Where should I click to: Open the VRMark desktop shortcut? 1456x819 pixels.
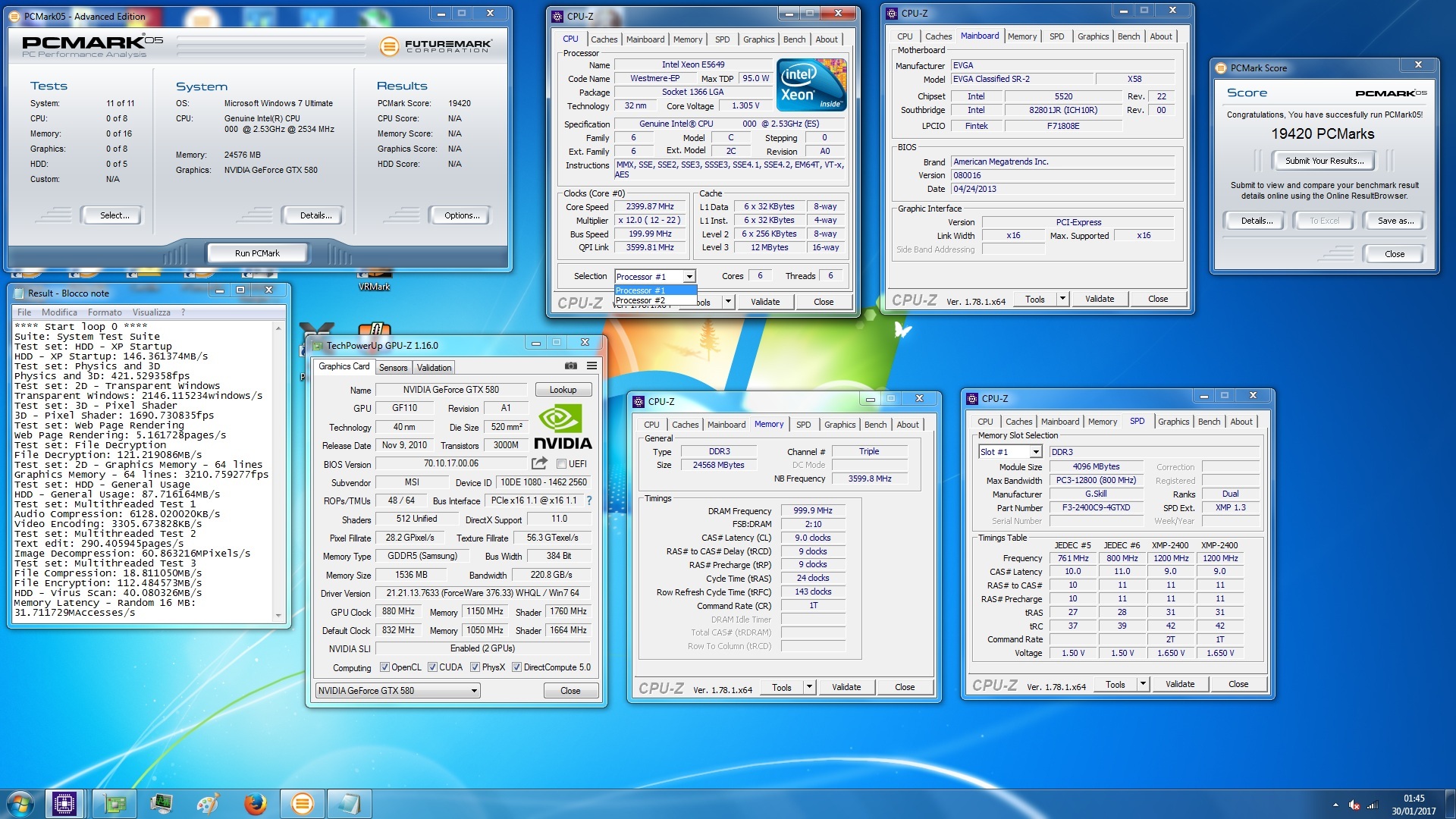374,281
